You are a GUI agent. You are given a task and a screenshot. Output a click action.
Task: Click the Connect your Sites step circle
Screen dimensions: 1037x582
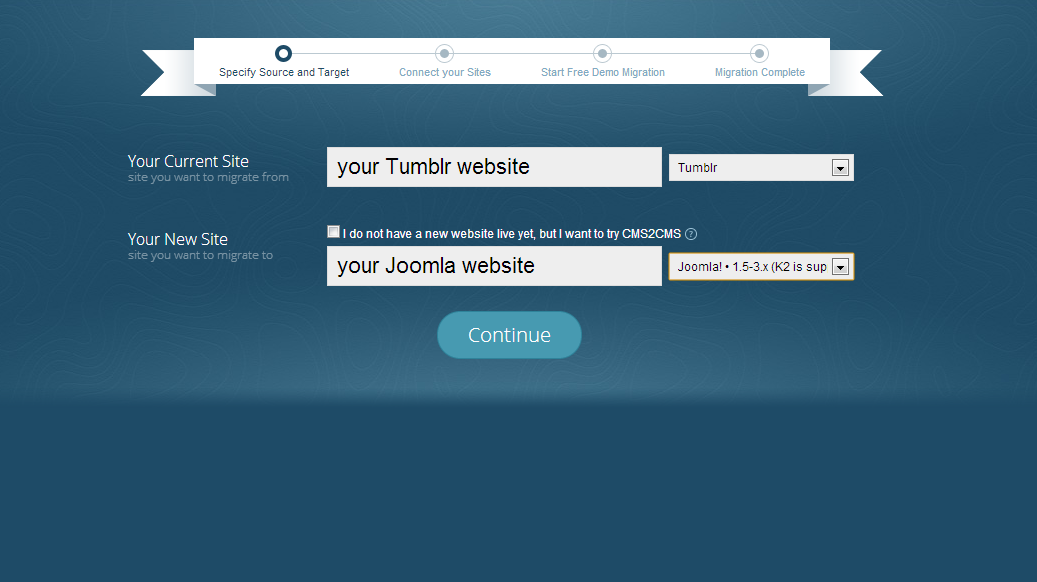click(444, 54)
